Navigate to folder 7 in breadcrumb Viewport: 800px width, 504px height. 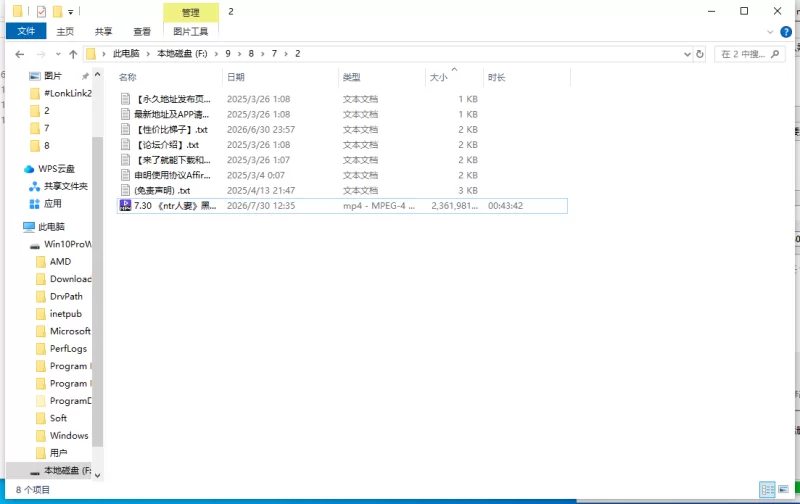coord(274,54)
